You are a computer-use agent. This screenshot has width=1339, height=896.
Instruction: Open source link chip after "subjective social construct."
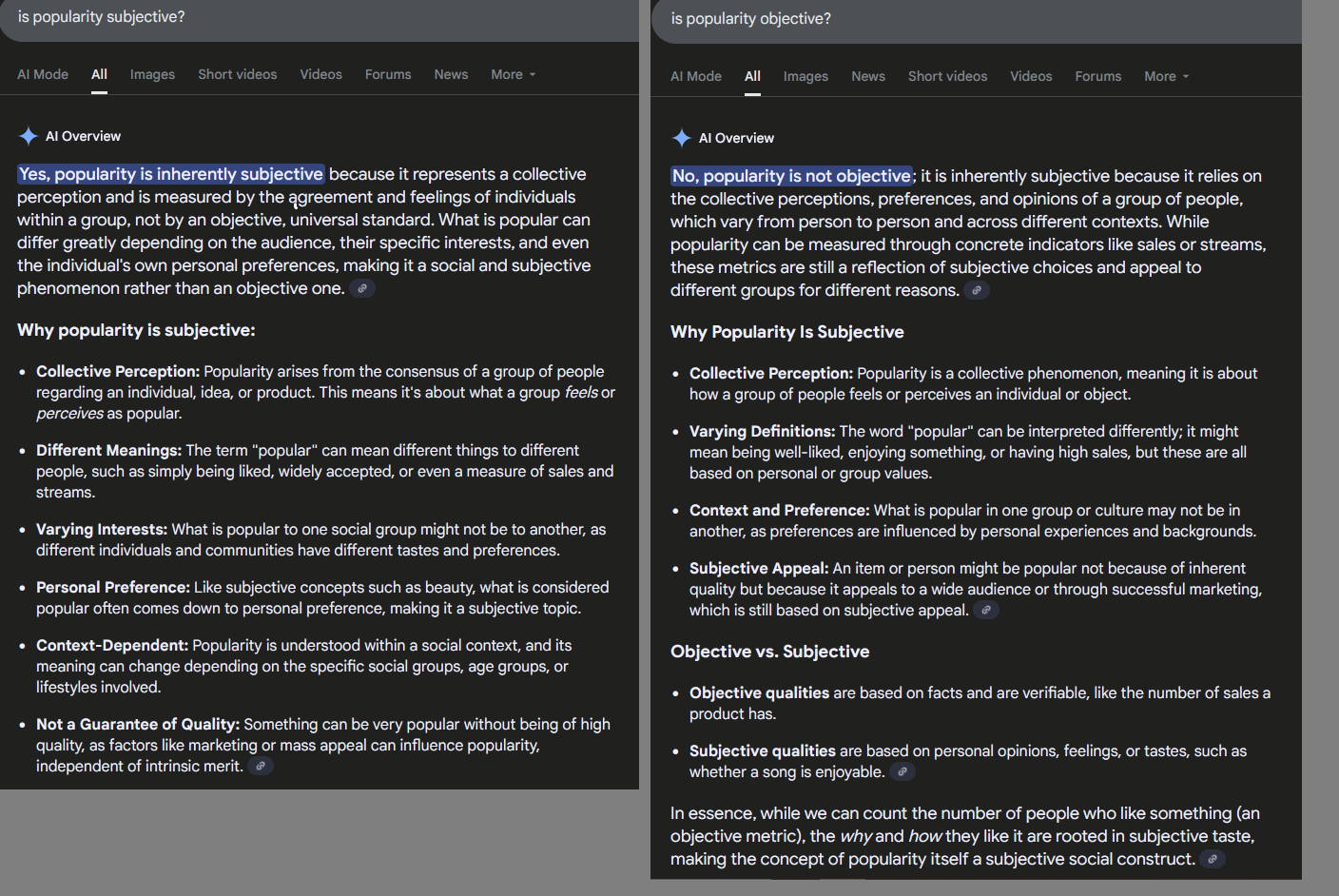pyautogui.click(x=1213, y=859)
